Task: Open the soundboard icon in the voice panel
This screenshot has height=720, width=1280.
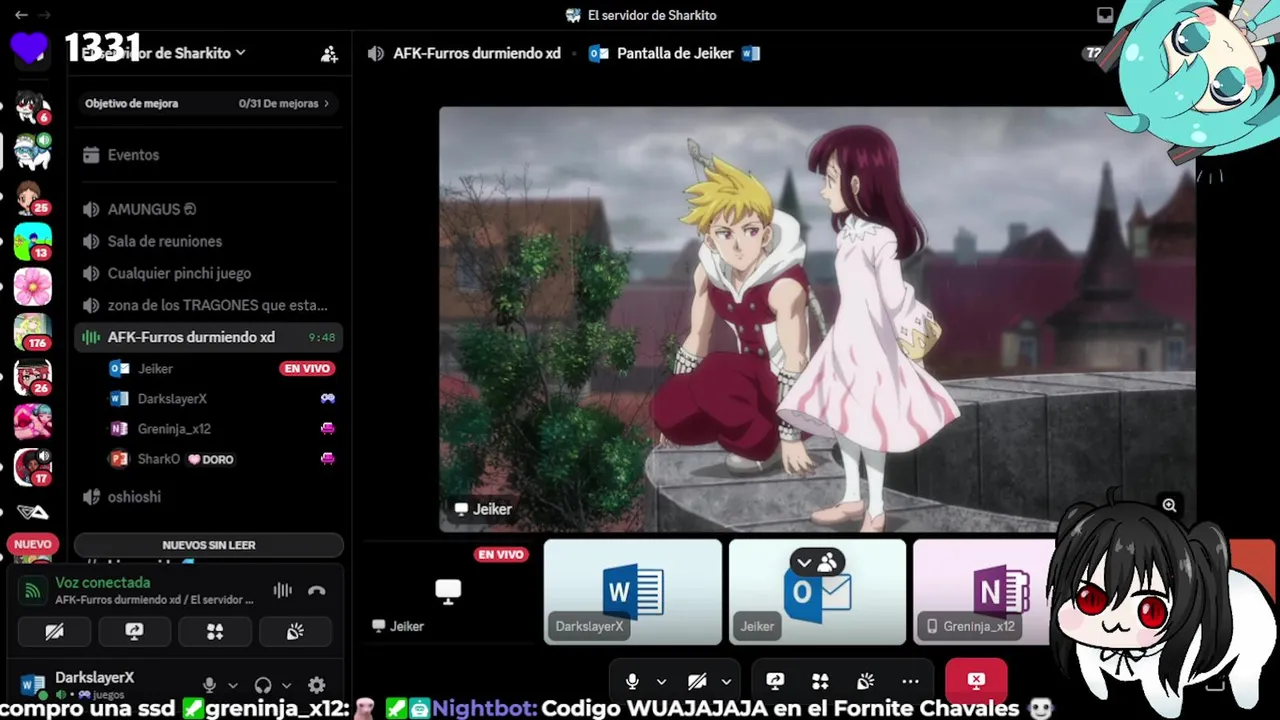Action: click(295, 631)
